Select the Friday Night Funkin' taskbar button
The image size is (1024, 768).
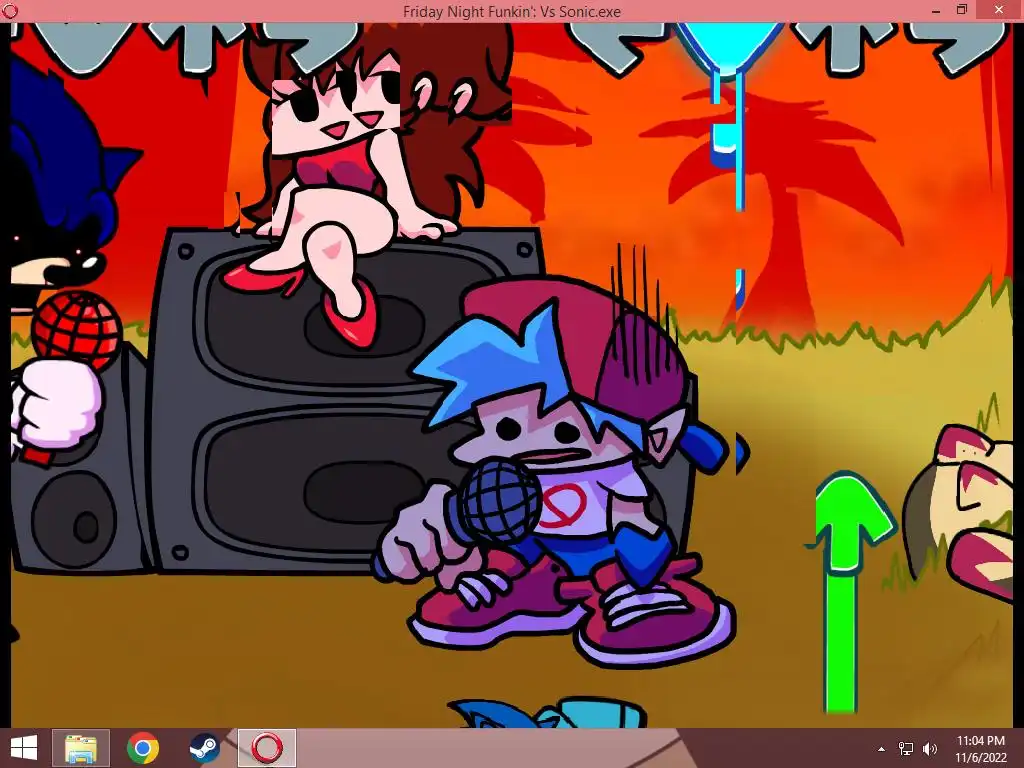266,748
